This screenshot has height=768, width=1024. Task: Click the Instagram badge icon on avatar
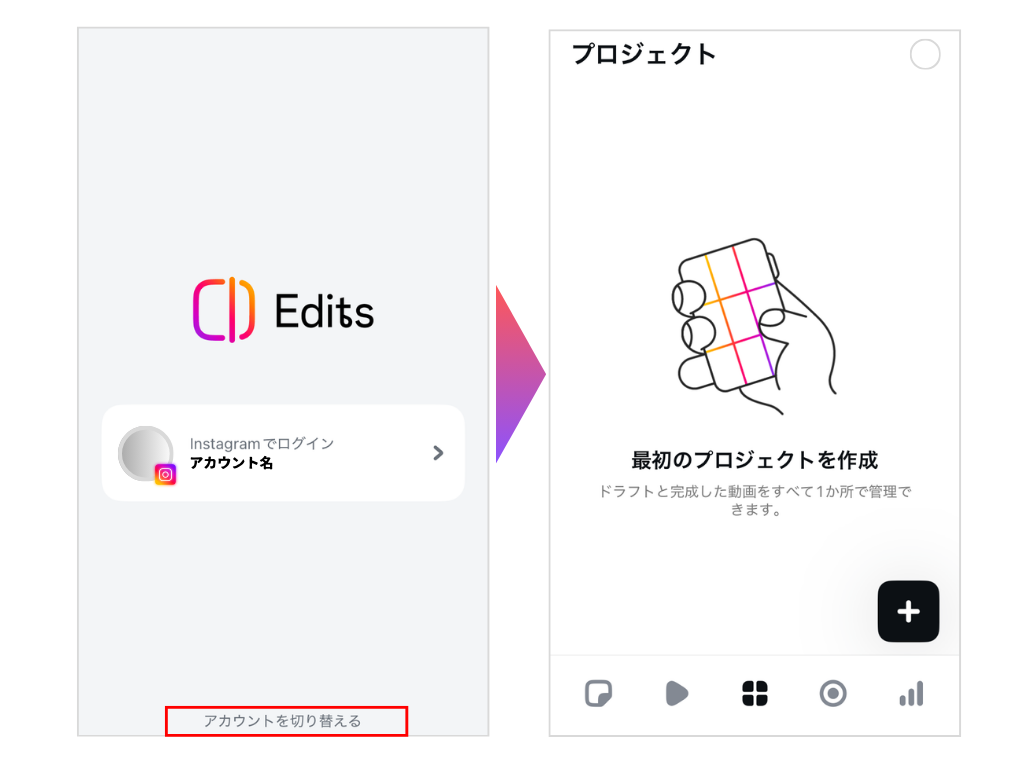[166, 475]
